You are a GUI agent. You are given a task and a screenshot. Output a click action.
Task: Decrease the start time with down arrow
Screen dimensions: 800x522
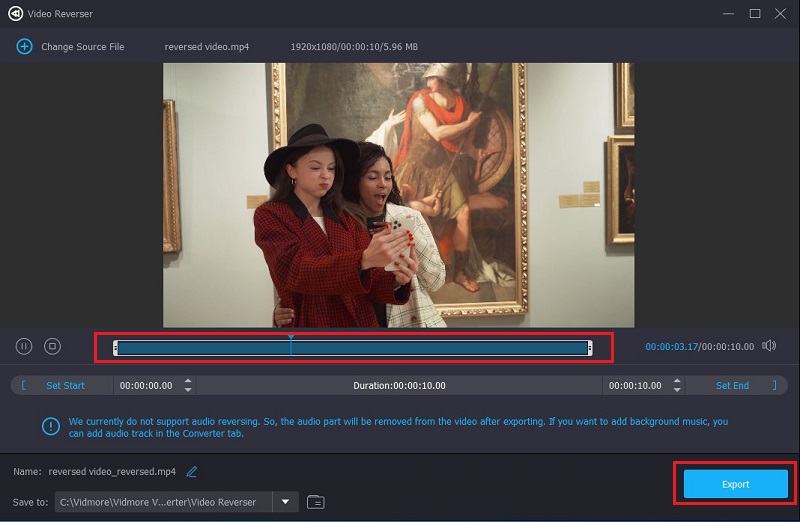click(x=188, y=390)
